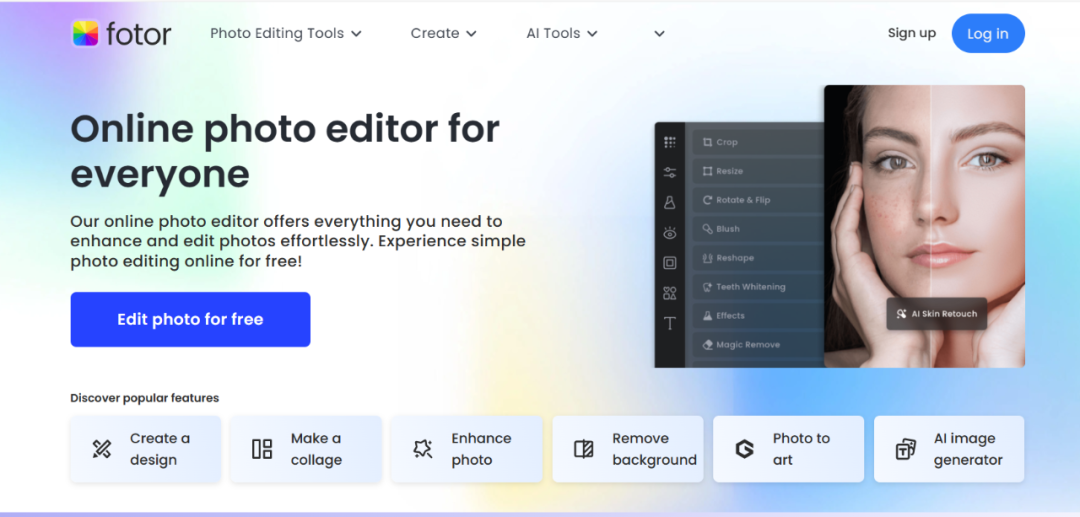Expand the Photo Editing Tools menu
Viewport: 1080px width, 517px height.
285,33
